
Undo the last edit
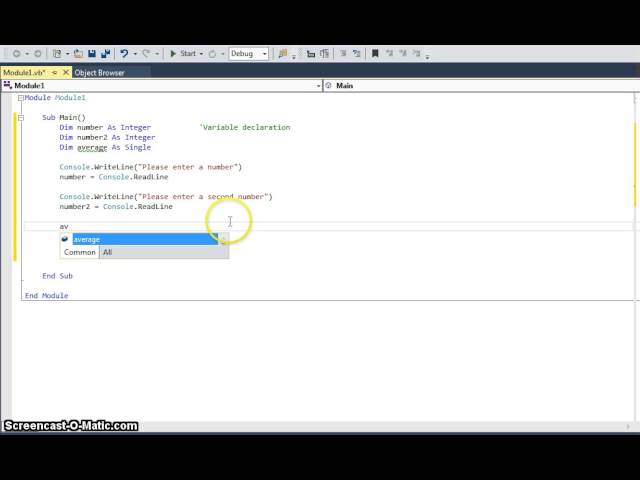(x=124, y=53)
